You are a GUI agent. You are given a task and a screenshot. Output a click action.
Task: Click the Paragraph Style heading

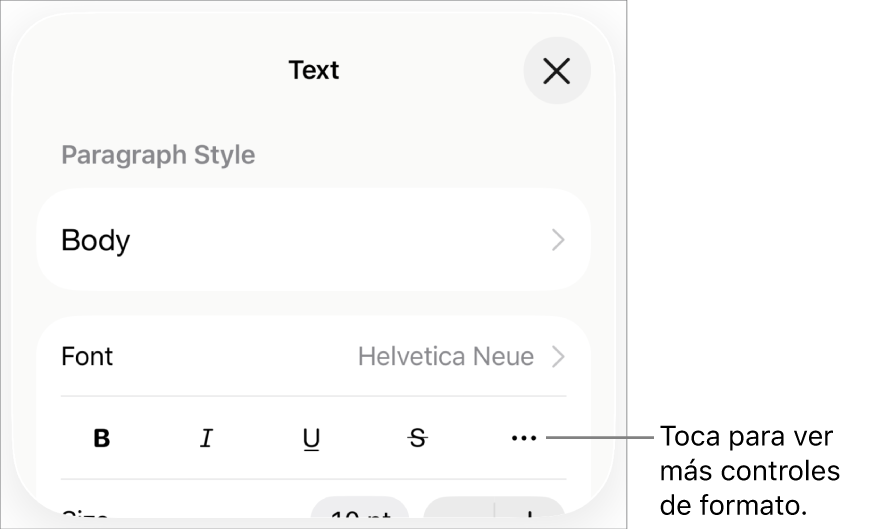[x=158, y=155]
